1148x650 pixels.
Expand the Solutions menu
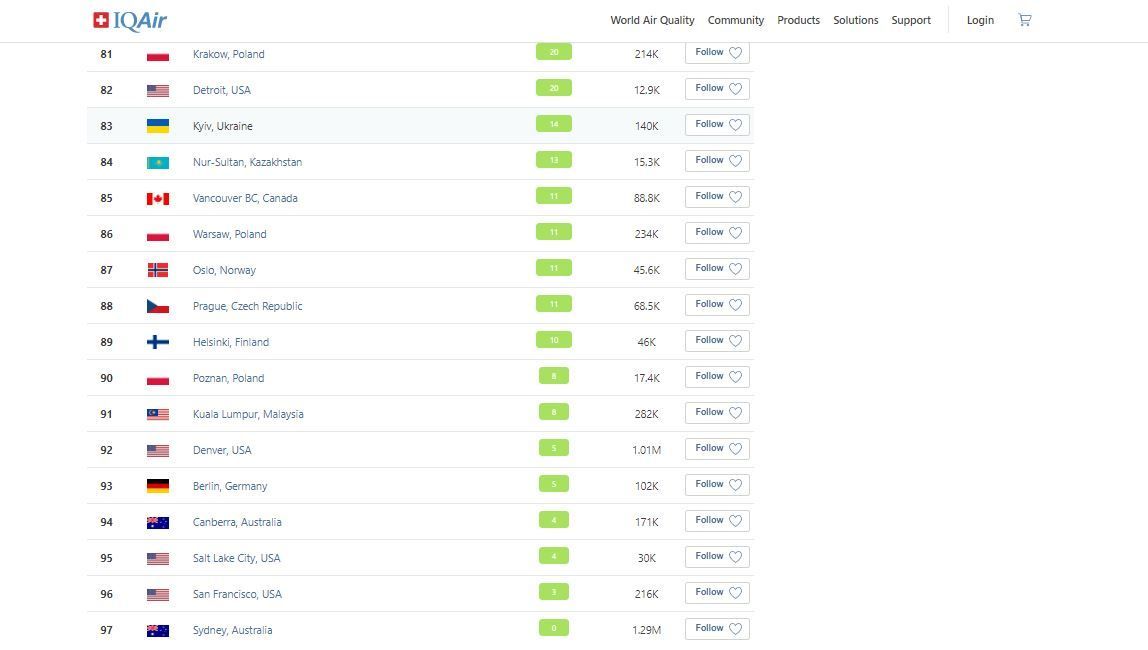coord(856,20)
